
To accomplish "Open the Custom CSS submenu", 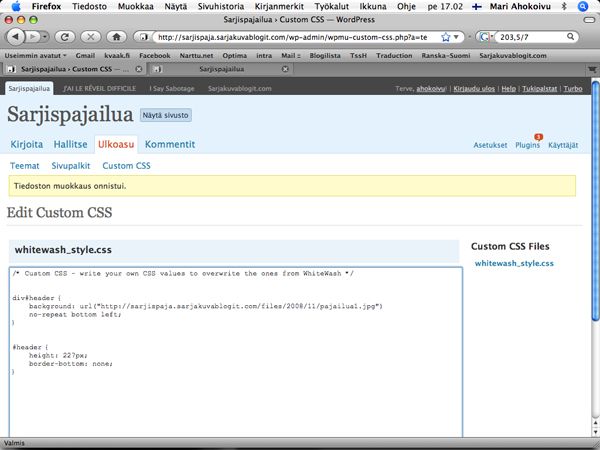I will (126, 166).
